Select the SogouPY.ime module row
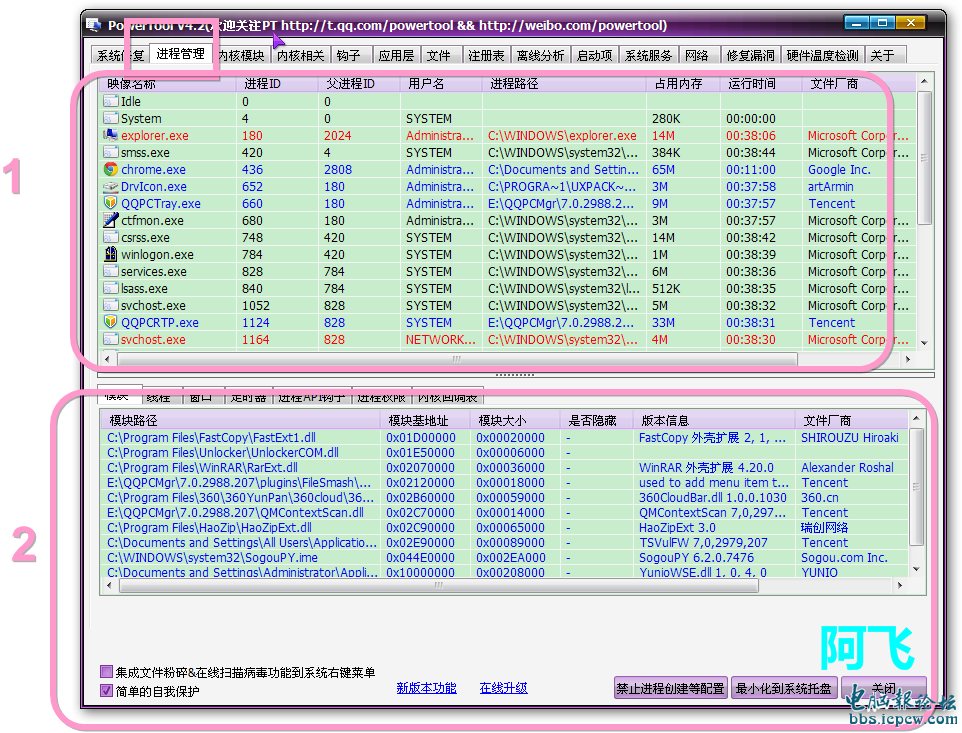The image size is (962, 733). click(504, 558)
